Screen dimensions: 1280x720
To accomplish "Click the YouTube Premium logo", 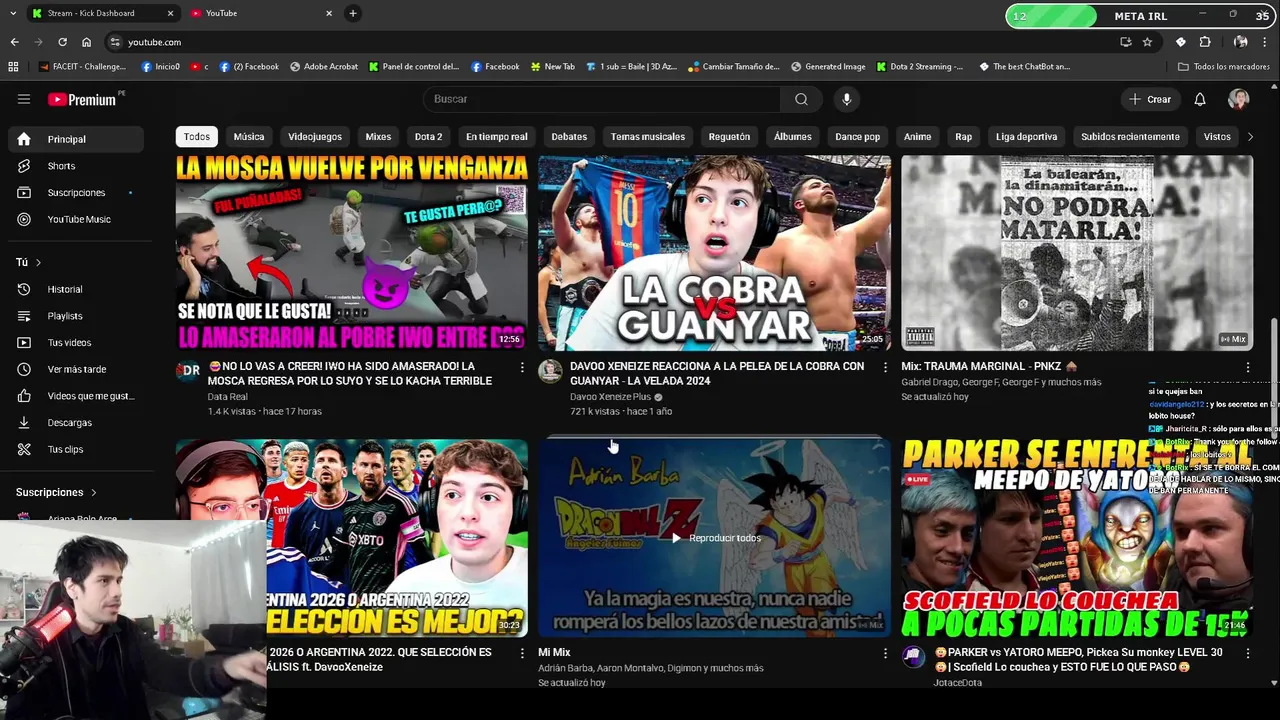I will (x=83, y=99).
